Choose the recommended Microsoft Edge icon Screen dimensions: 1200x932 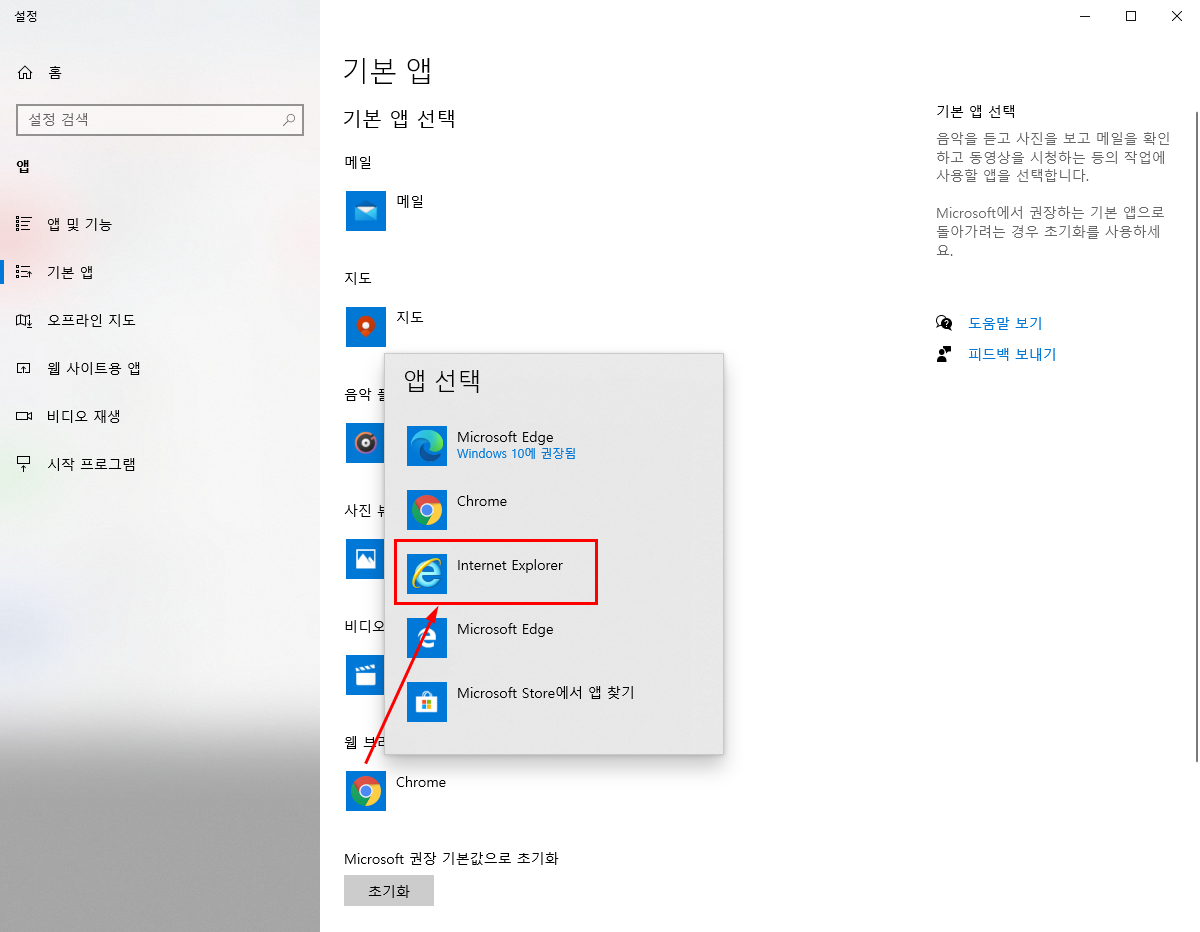click(x=427, y=446)
